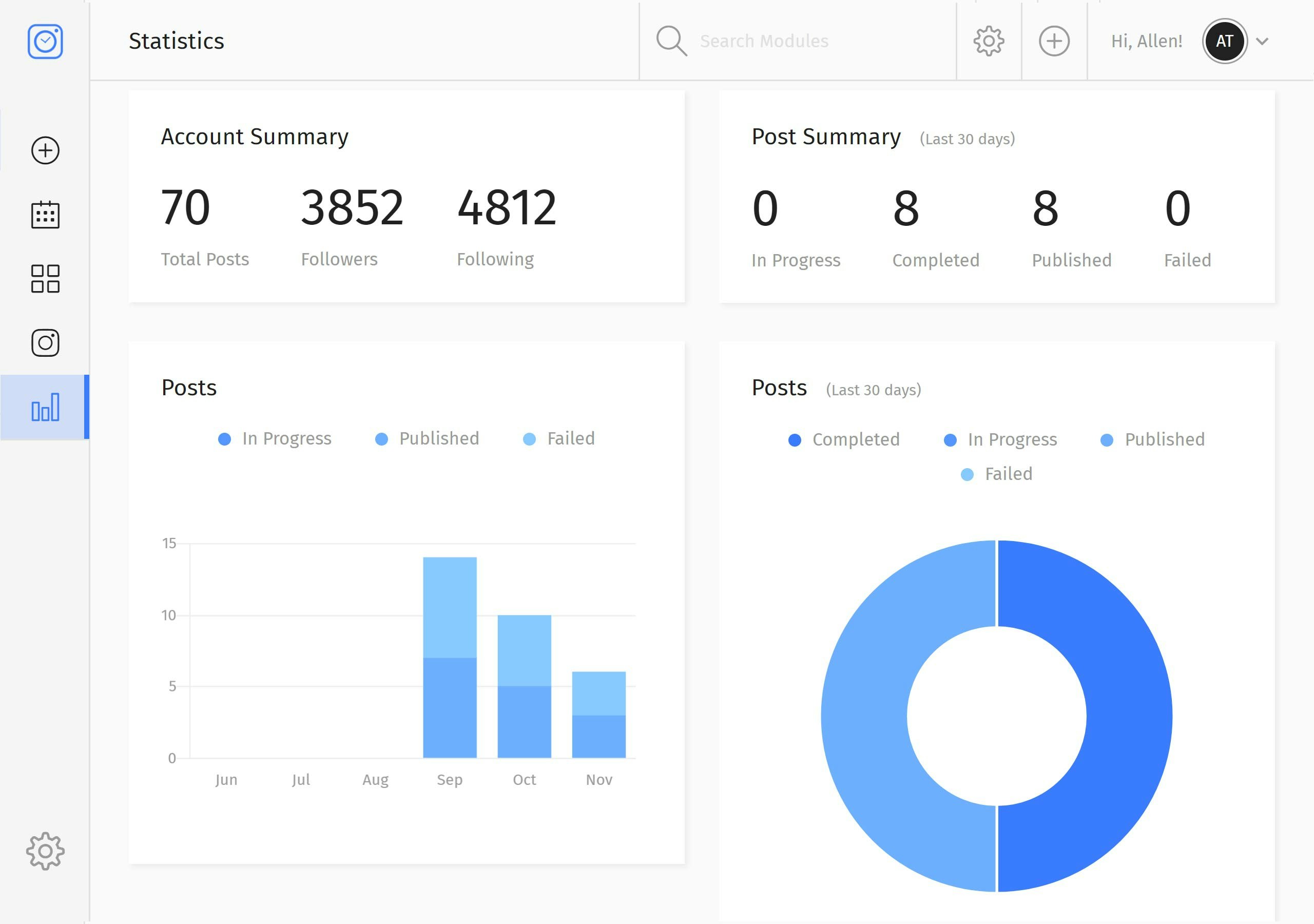
Task: Open the add post sidebar icon
Action: point(45,150)
